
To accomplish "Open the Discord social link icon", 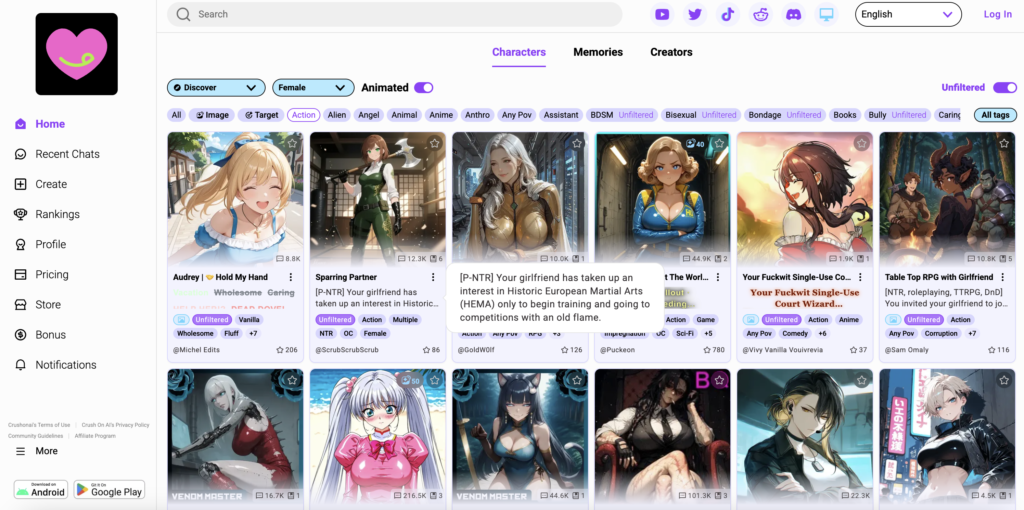I will click(x=793, y=14).
